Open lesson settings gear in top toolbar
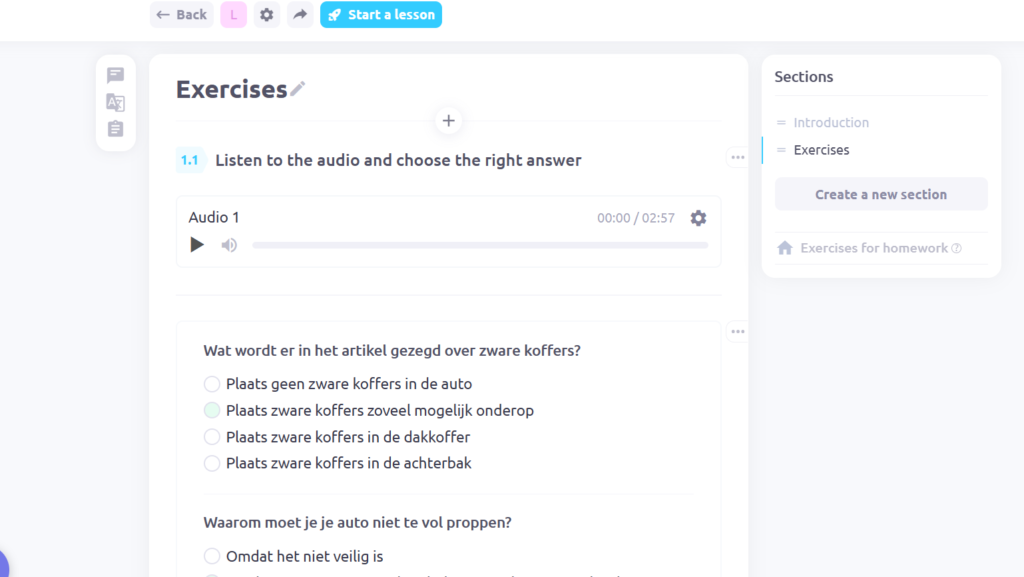 click(x=266, y=14)
